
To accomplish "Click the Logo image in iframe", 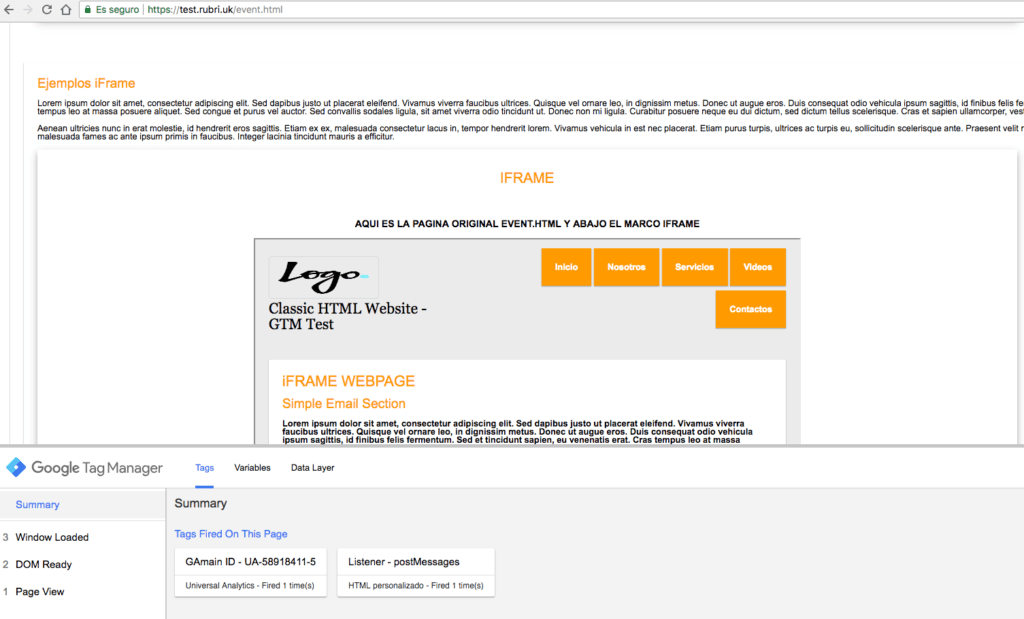I will [323, 275].
